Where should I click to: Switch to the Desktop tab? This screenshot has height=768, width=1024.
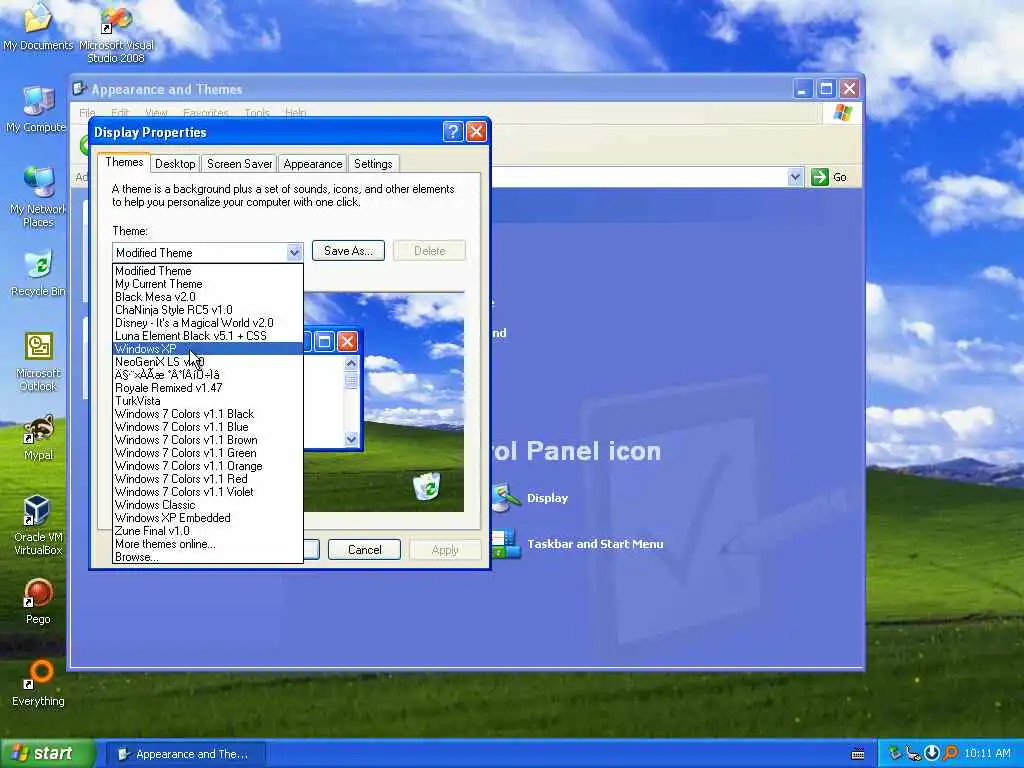coord(175,164)
